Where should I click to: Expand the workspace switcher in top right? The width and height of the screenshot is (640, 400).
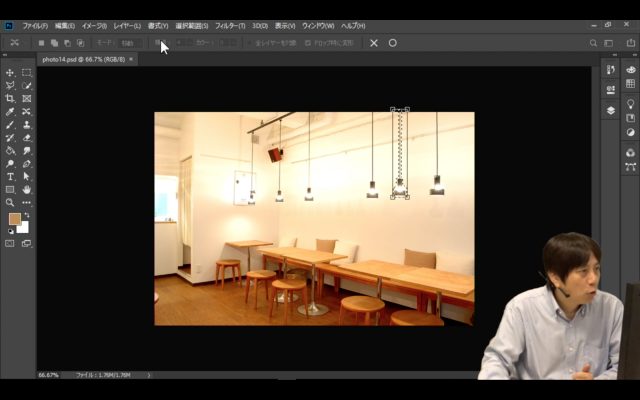click(x=611, y=43)
